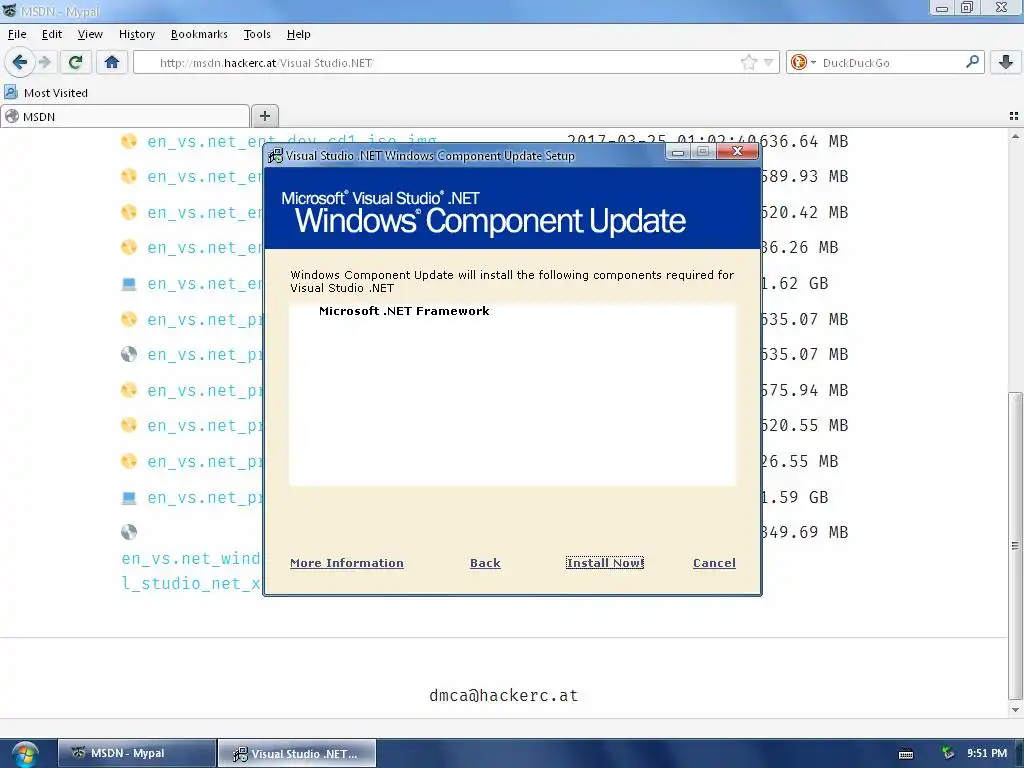Open the File menu
The image size is (1024, 768).
coord(17,34)
